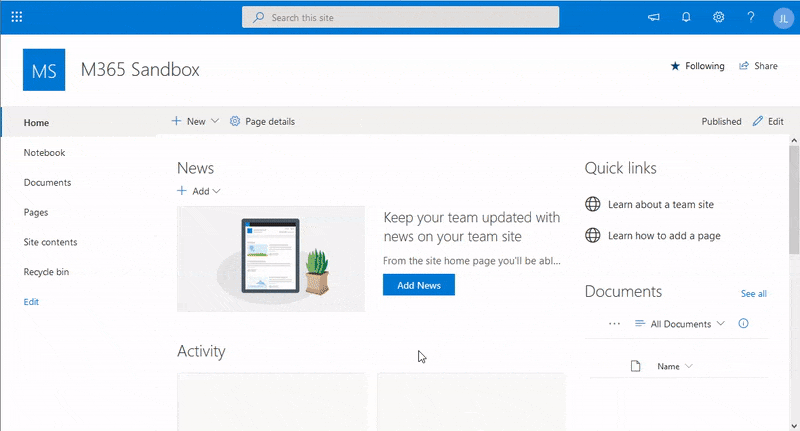
Task: Click the Activity section heading
Action: [x=201, y=351]
